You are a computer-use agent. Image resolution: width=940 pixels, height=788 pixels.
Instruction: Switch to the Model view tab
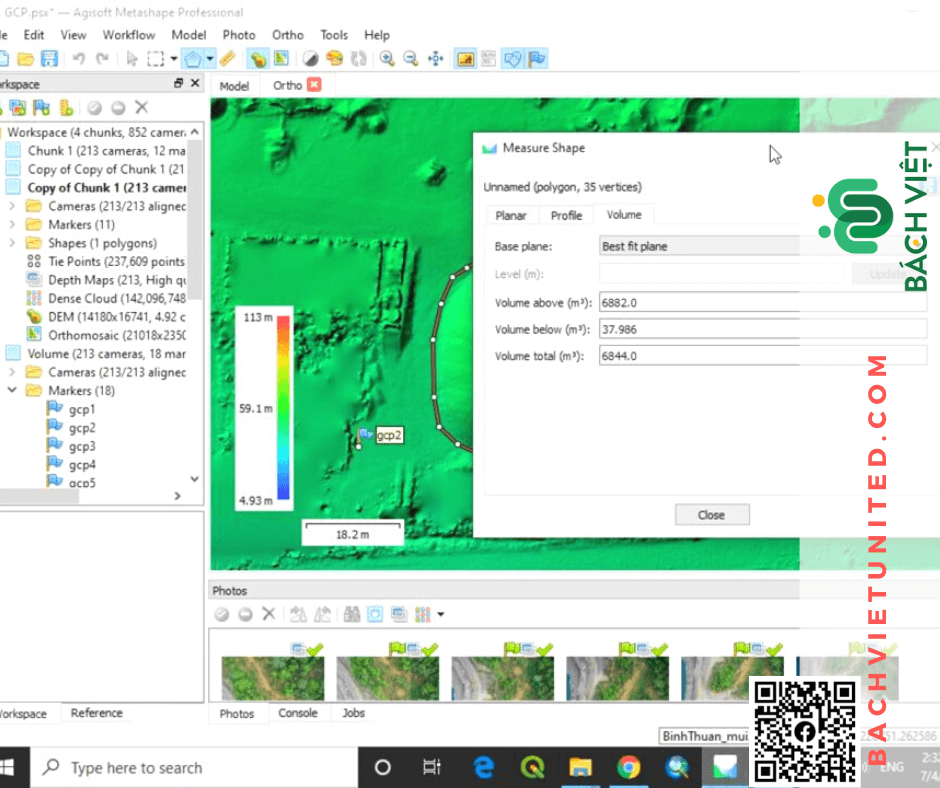[x=234, y=86]
